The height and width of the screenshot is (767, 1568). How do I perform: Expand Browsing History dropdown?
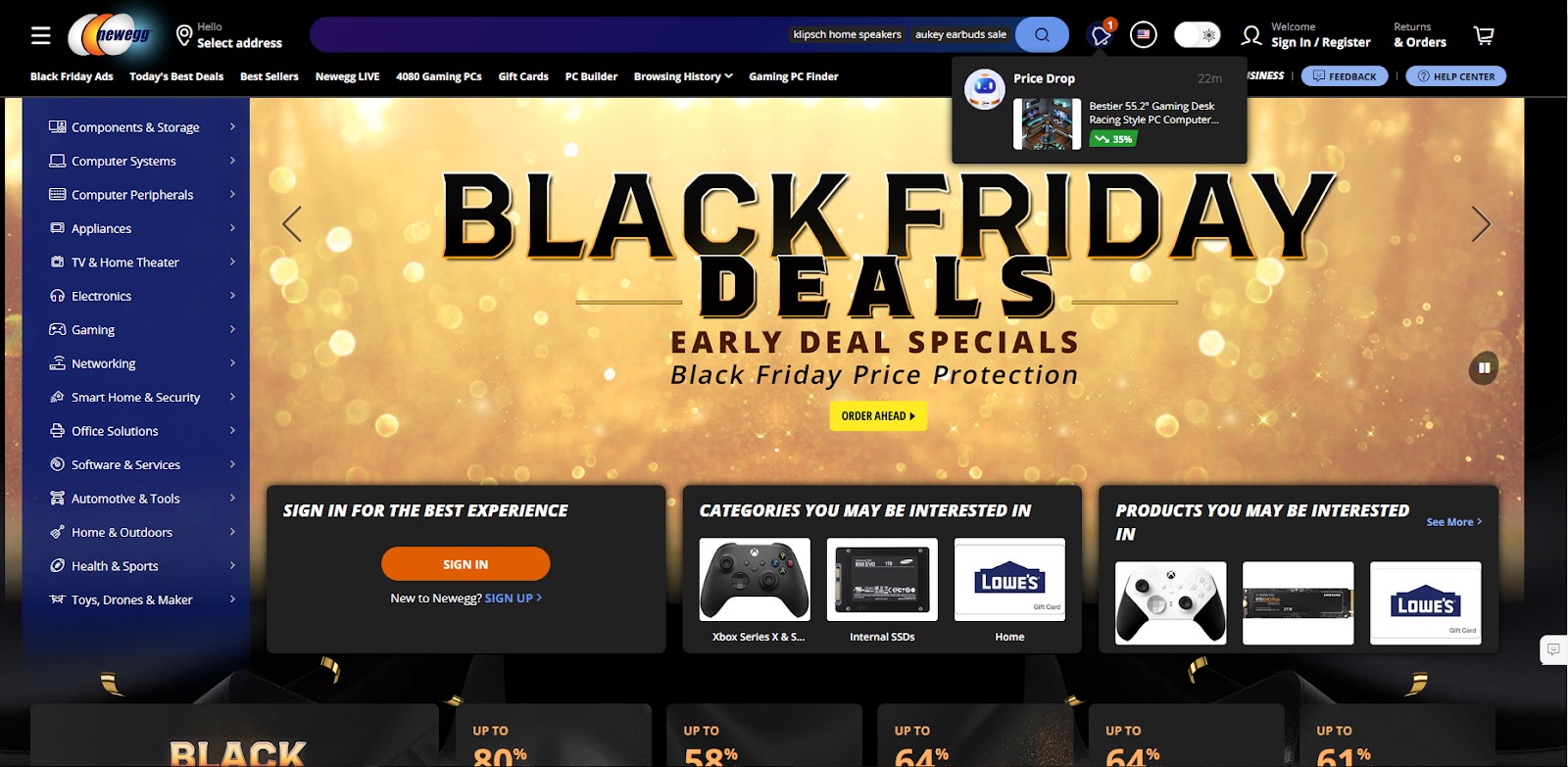(x=683, y=76)
